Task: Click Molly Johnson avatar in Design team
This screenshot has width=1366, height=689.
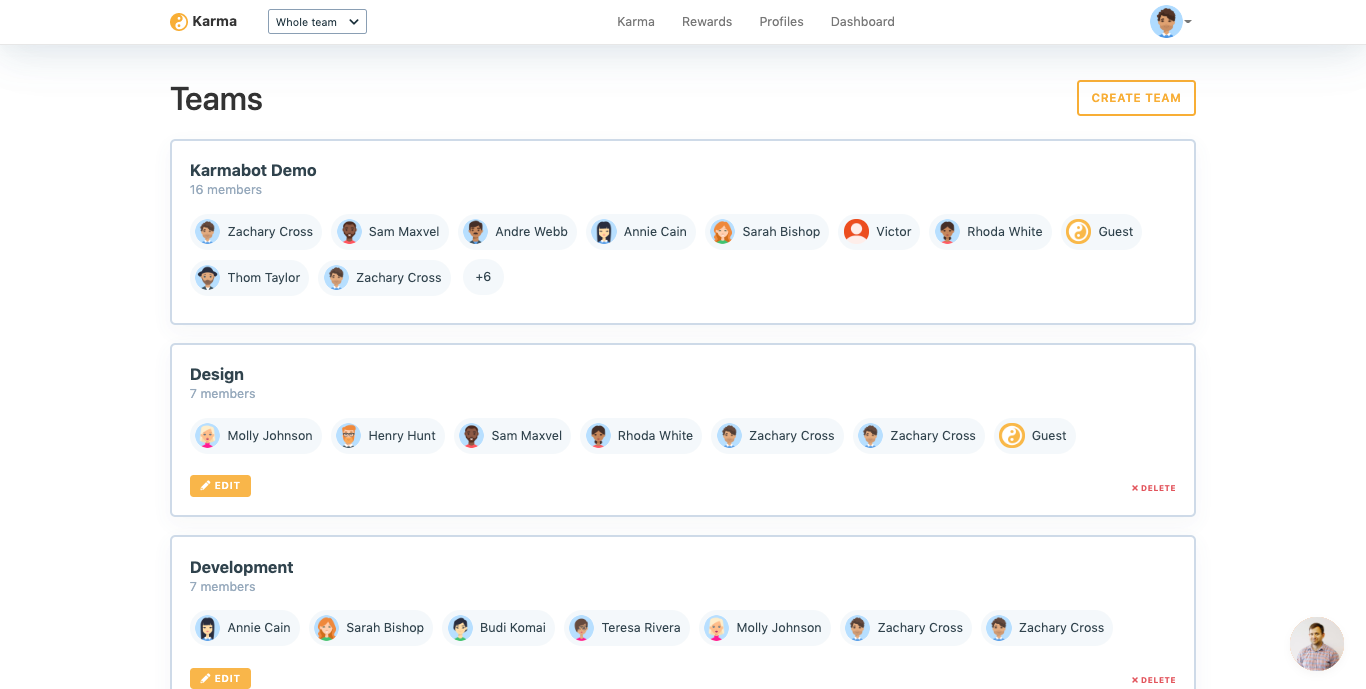Action: point(208,436)
